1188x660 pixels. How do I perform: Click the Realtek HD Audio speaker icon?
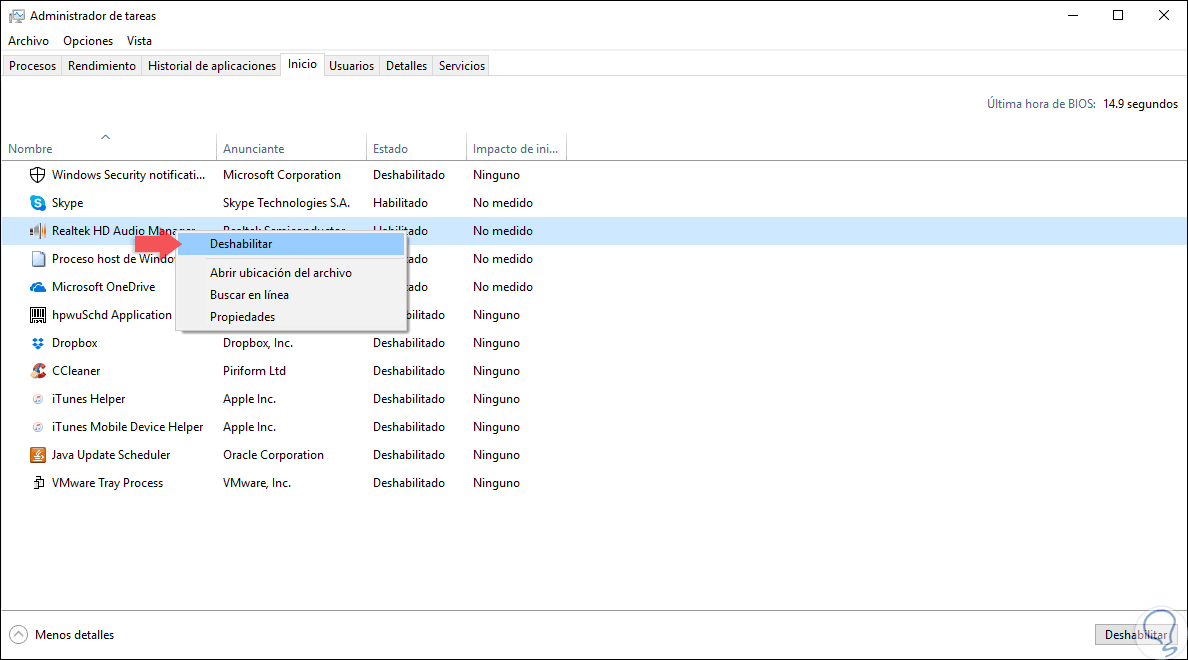(x=37, y=231)
